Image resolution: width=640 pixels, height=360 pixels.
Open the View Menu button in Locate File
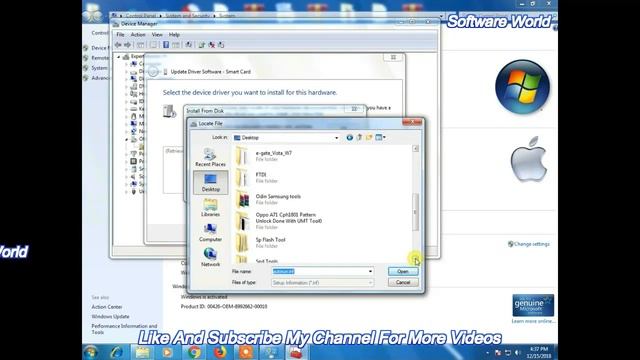[380, 138]
